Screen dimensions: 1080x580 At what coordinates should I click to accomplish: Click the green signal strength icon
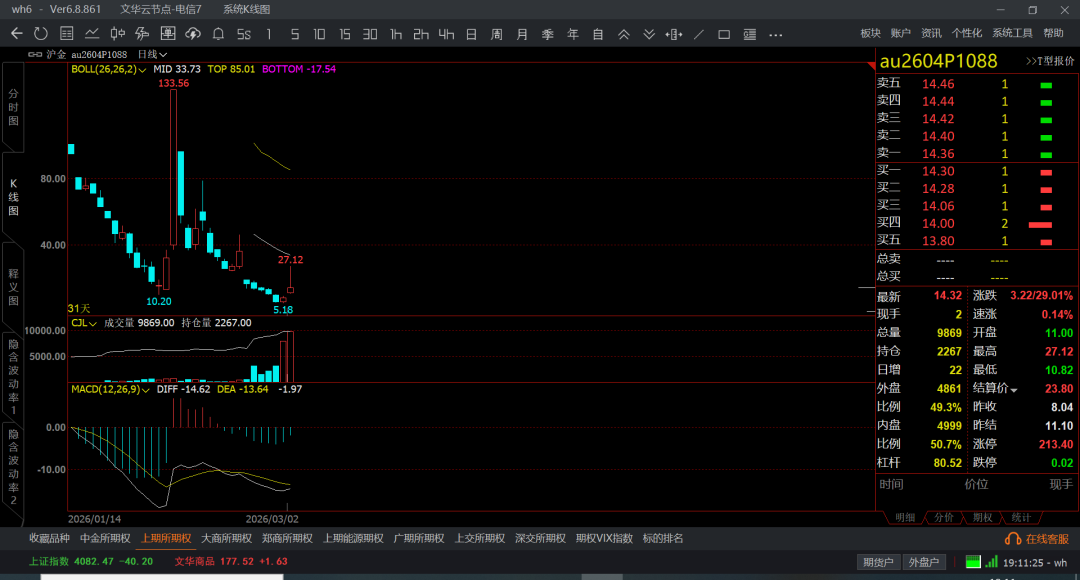[x=991, y=562]
